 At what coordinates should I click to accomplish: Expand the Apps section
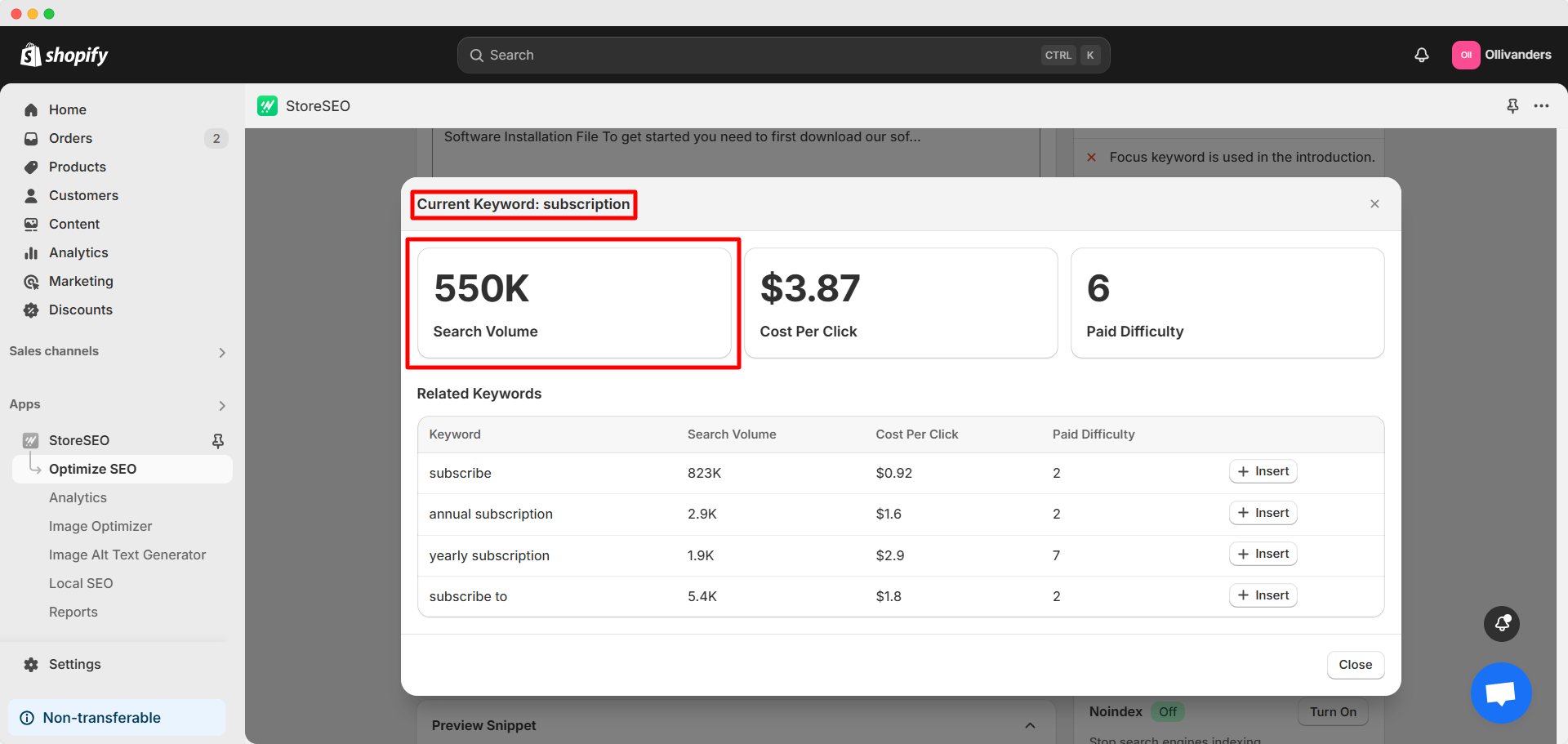[221, 405]
